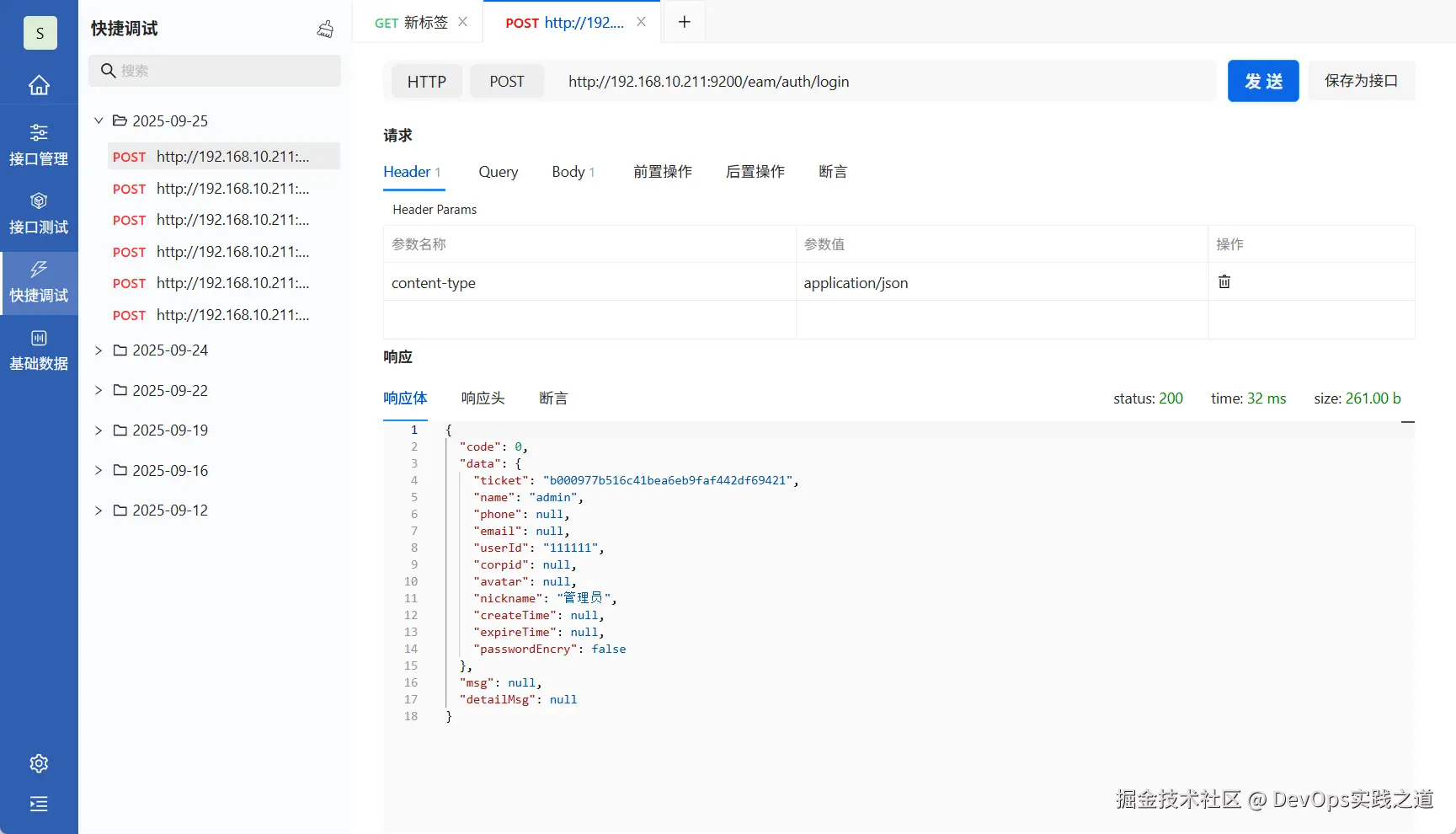
Task: Select the Header request tab
Action: pos(413,172)
